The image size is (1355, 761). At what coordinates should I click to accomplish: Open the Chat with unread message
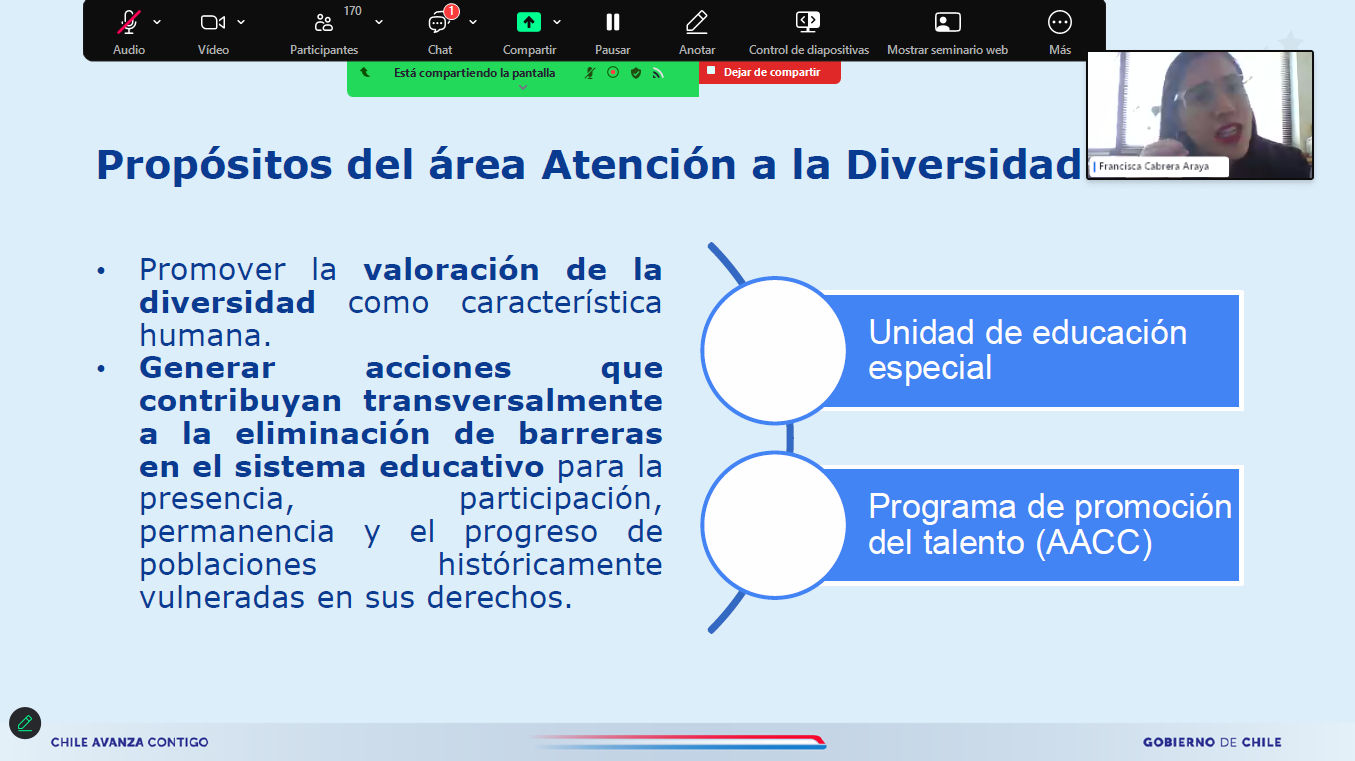click(439, 23)
